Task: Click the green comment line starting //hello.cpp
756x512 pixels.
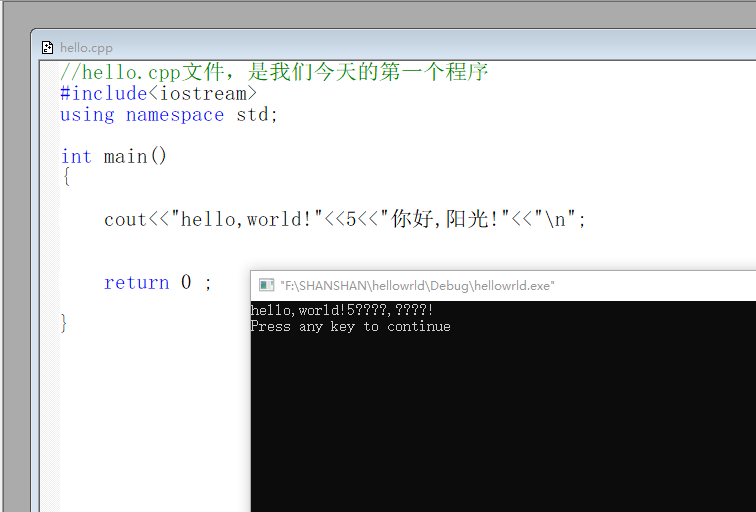Action: tap(274, 72)
